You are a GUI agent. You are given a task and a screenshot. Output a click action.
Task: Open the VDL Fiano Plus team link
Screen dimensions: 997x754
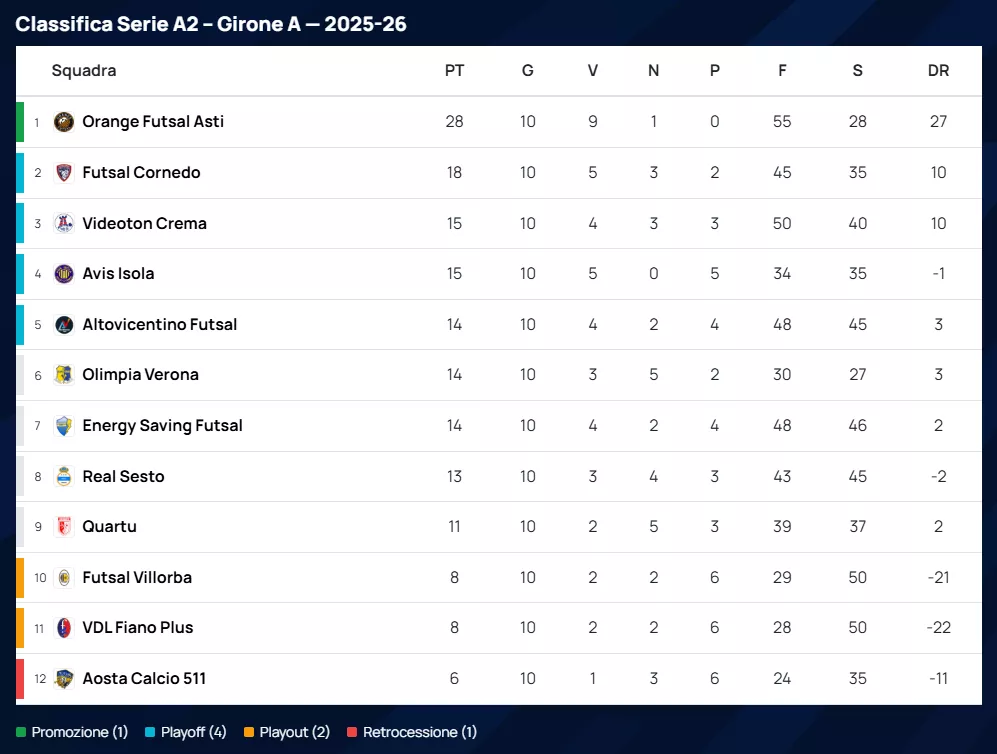pyautogui.click(x=138, y=628)
